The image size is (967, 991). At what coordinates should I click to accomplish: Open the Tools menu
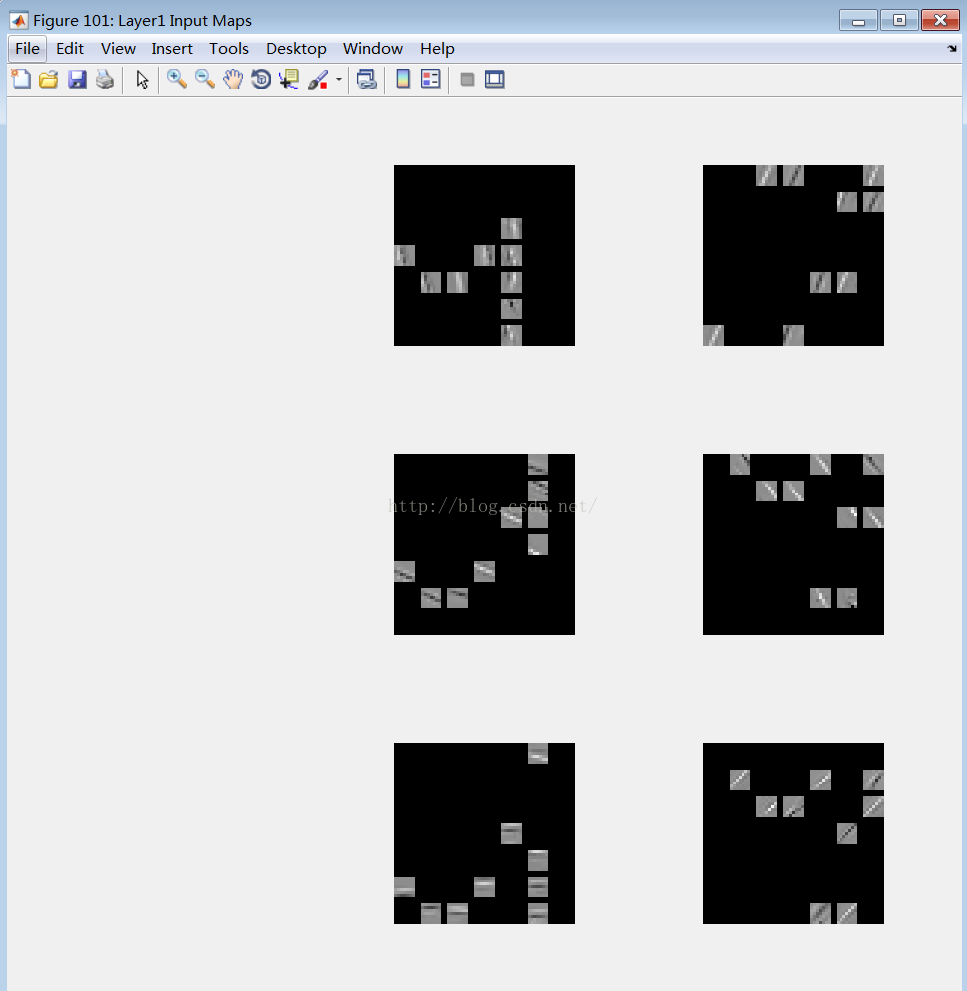coord(229,49)
